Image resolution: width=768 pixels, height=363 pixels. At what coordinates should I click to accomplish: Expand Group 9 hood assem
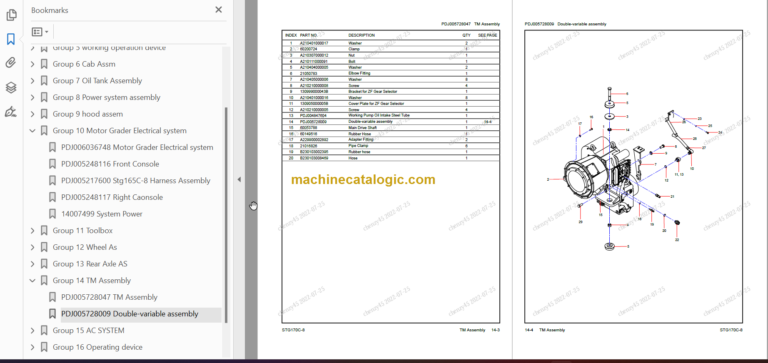[33, 114]
